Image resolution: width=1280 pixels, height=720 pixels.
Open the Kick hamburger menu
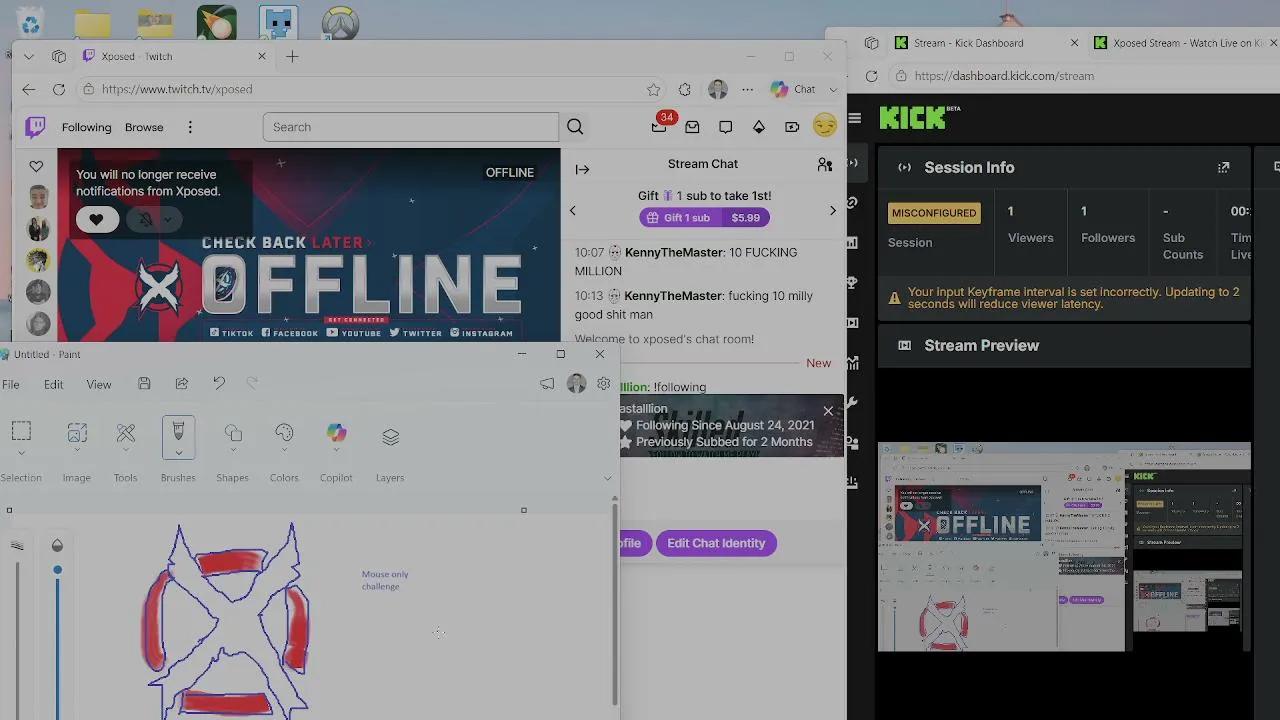854,118
